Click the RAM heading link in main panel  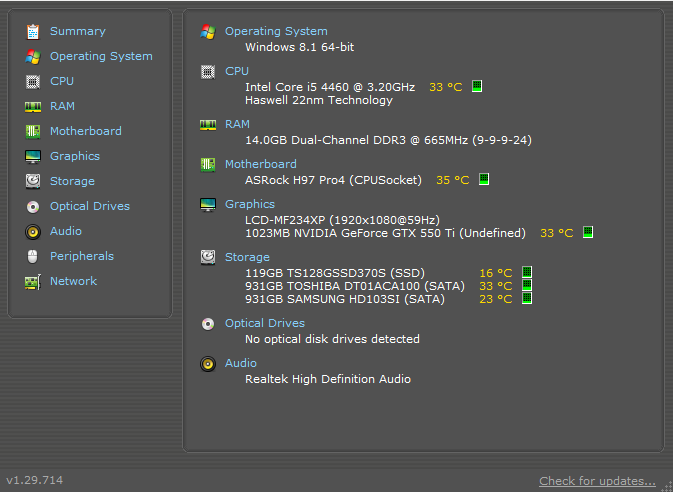click(x=237, y=124)
